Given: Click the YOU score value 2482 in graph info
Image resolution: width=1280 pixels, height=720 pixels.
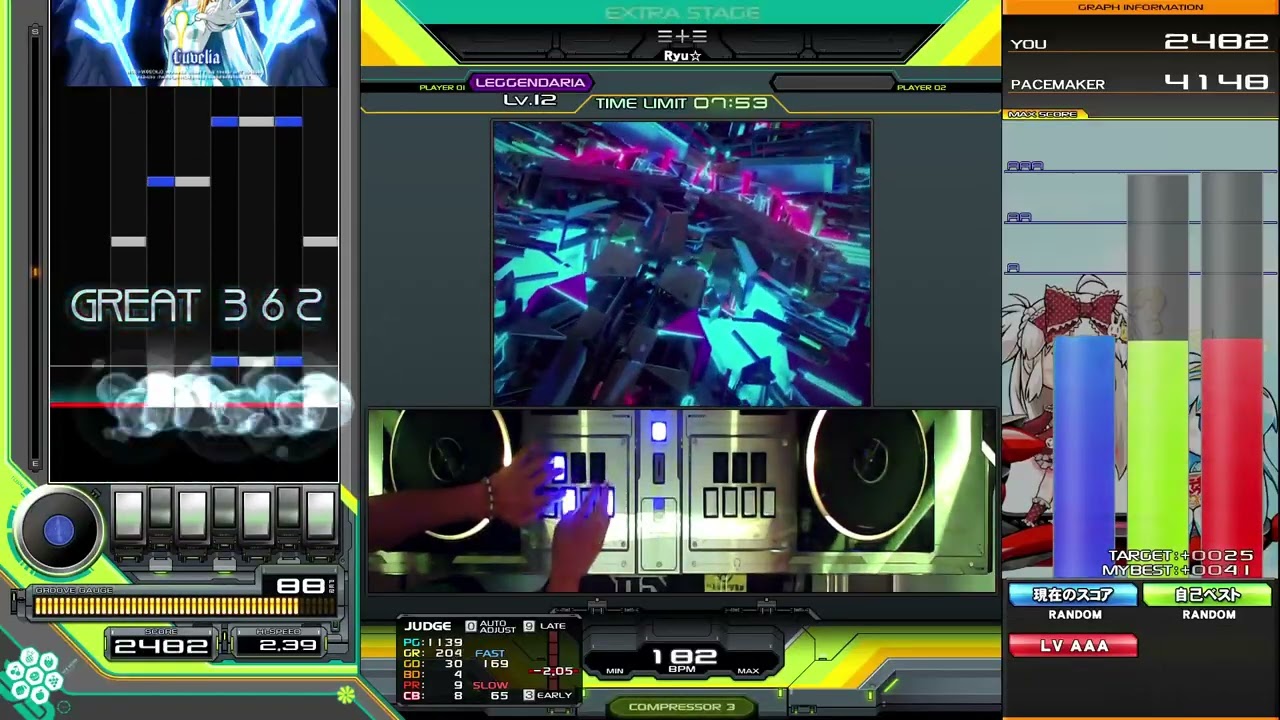Looking at the screenshot, I should point(1216,42).
